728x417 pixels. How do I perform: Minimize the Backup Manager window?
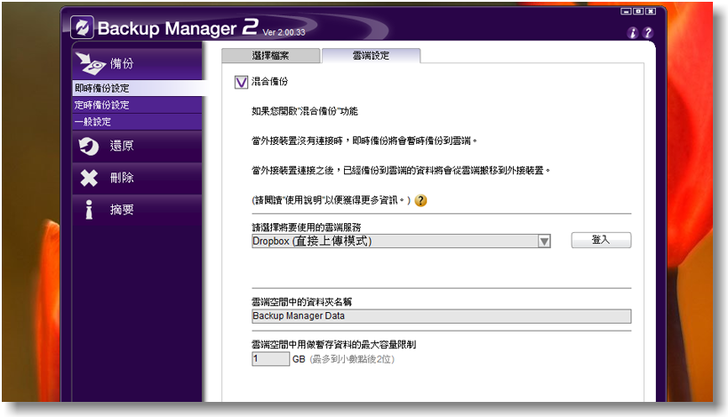coord(626,11)
